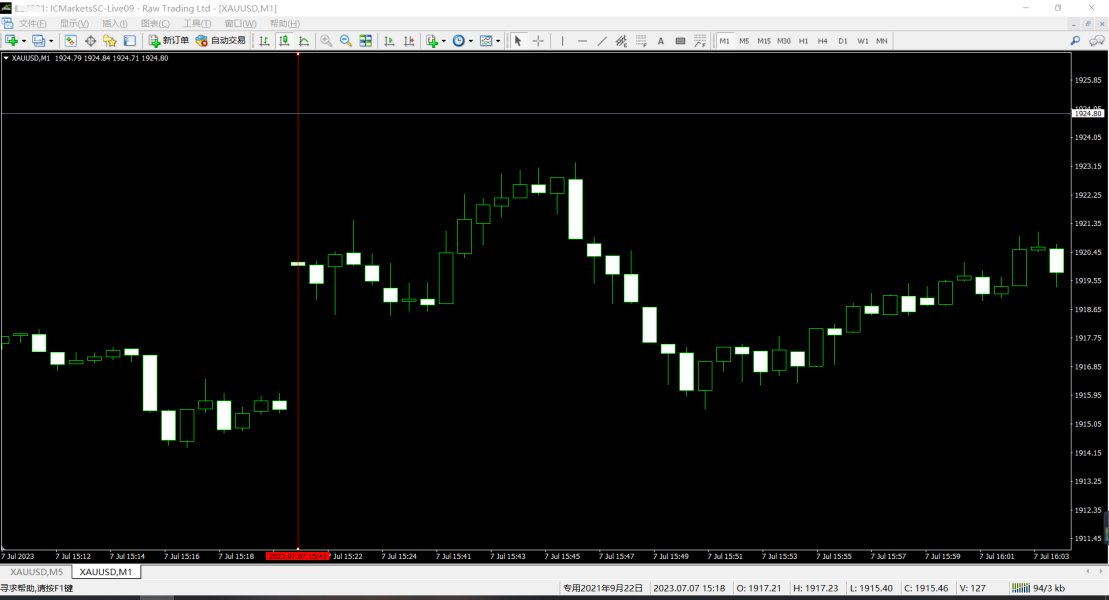Select the rectangle shape tool

tap(680, 41)
